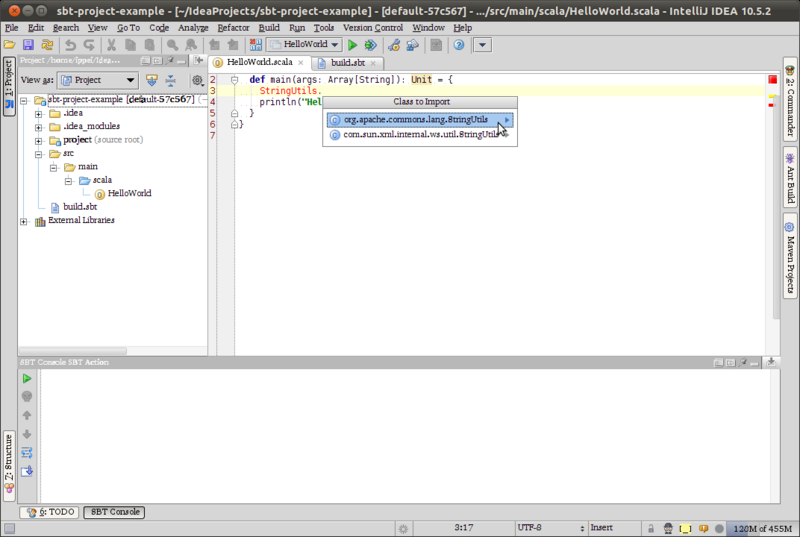This screenshot has height=537, width=800.
Task: Open Replace with the toolbar icon
Action: 191,45
